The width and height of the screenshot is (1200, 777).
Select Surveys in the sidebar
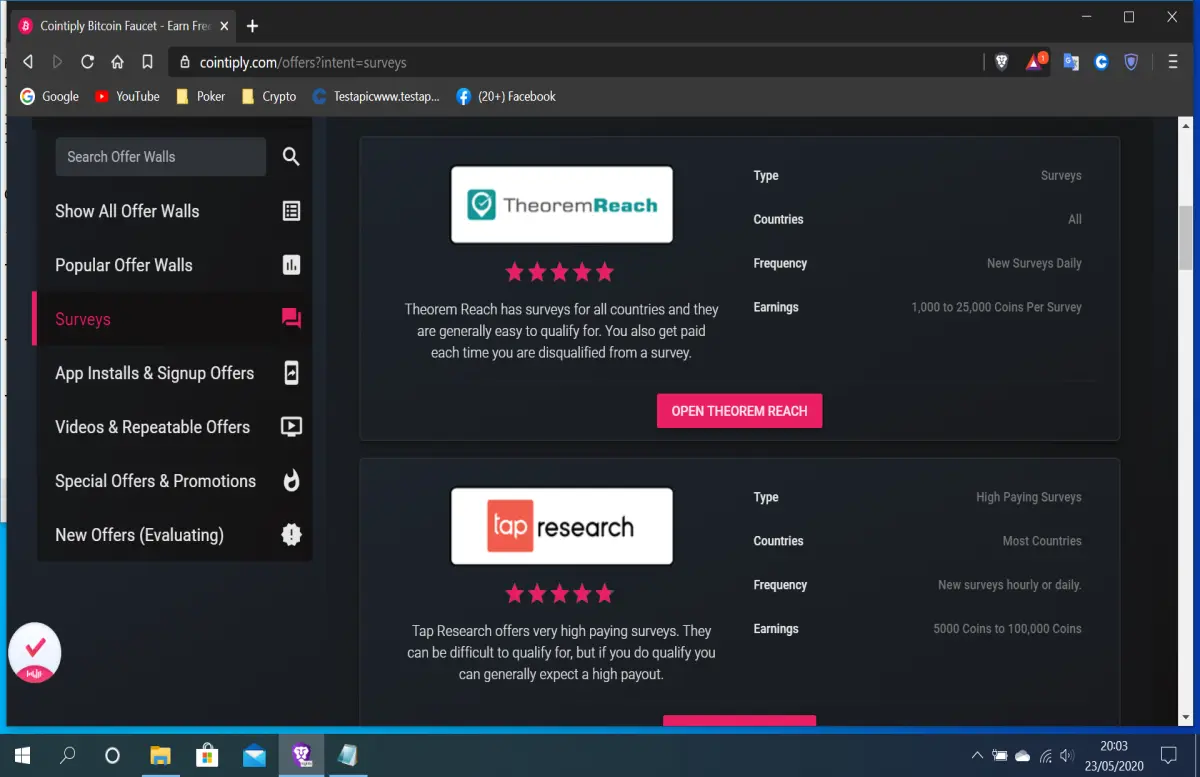click(175, 319)
